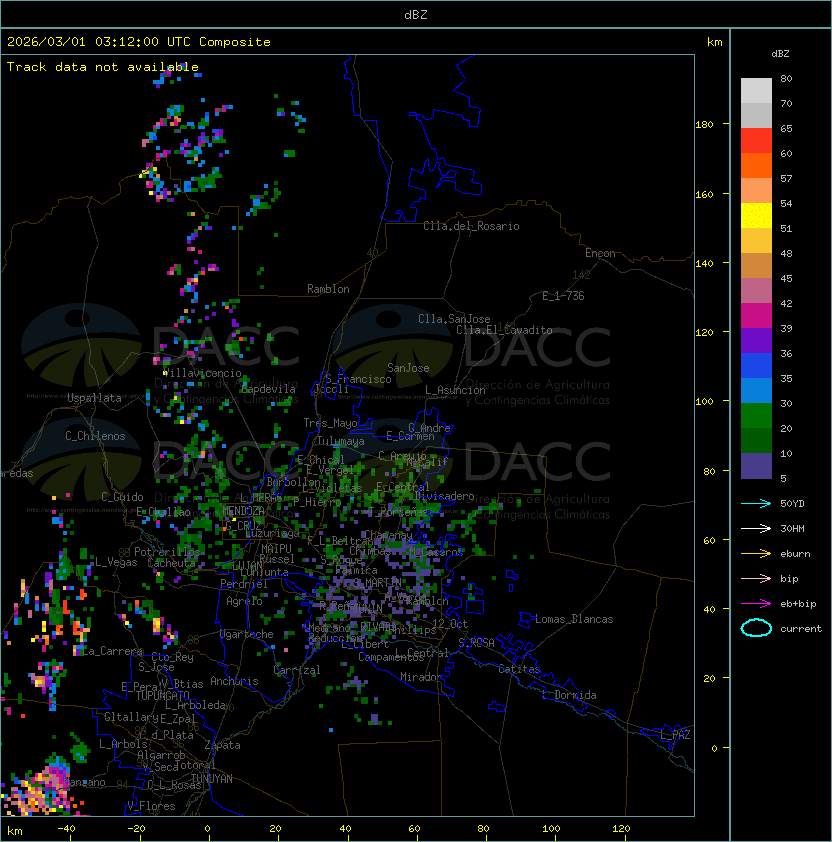
Task: Click the 'SanJose' map label
Action: pos(408,368)
